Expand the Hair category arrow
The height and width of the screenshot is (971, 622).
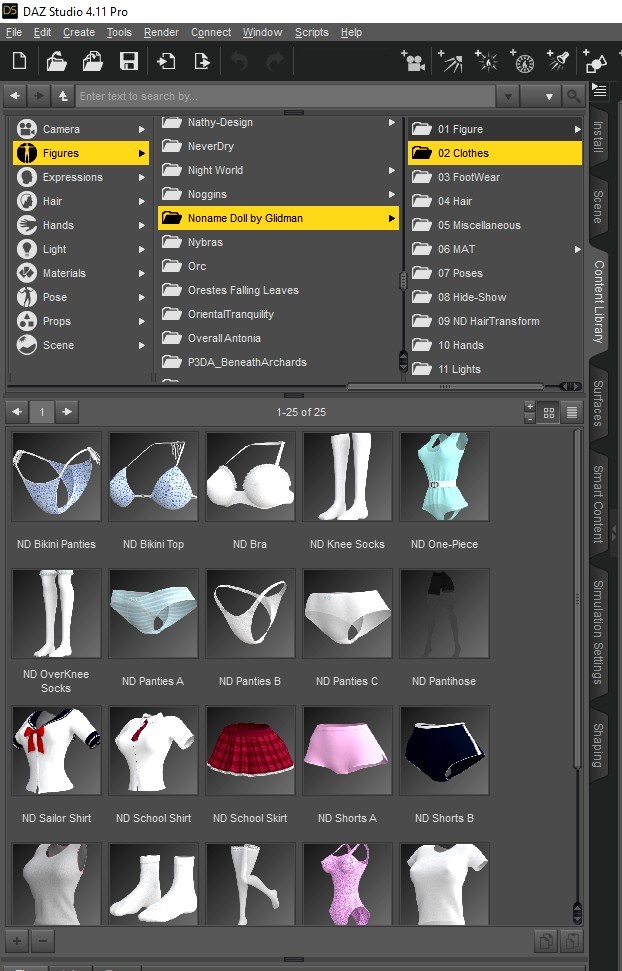pos(142,201)
